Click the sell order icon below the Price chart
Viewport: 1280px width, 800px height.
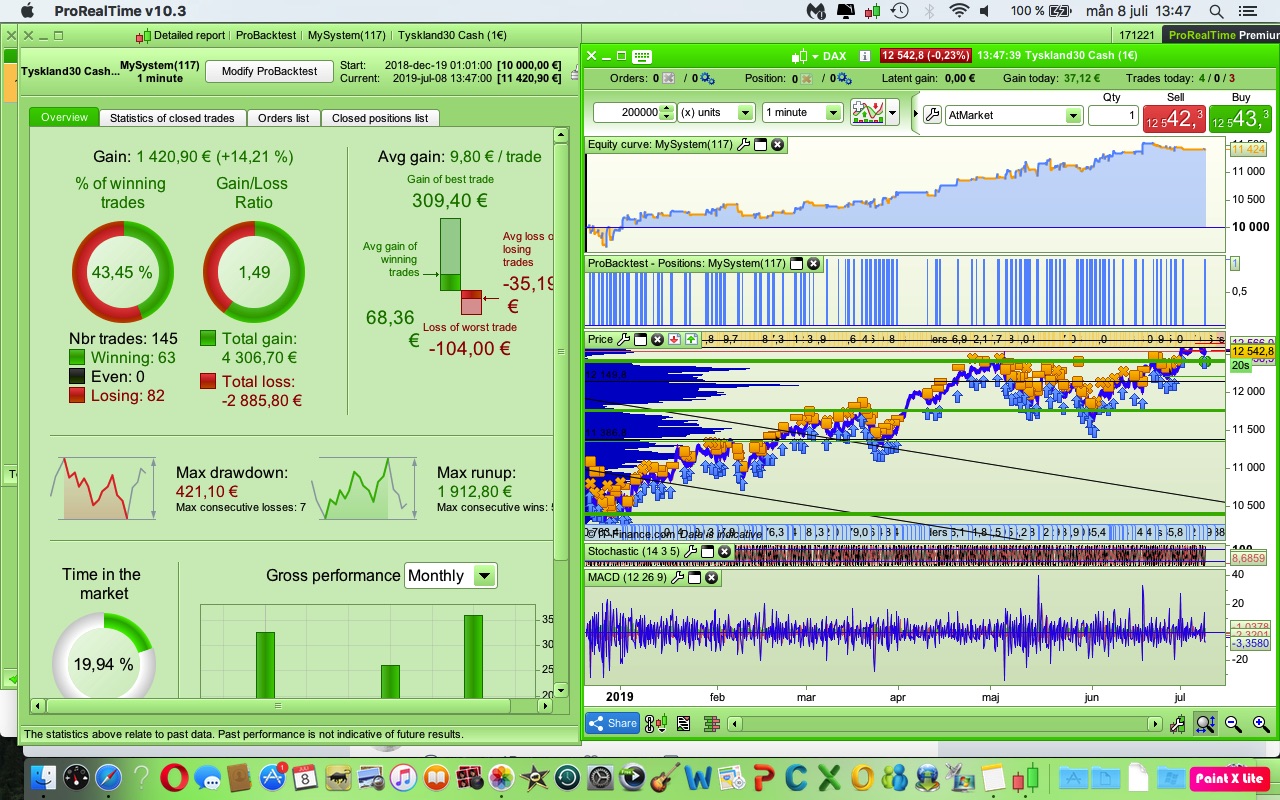[674, 339]
